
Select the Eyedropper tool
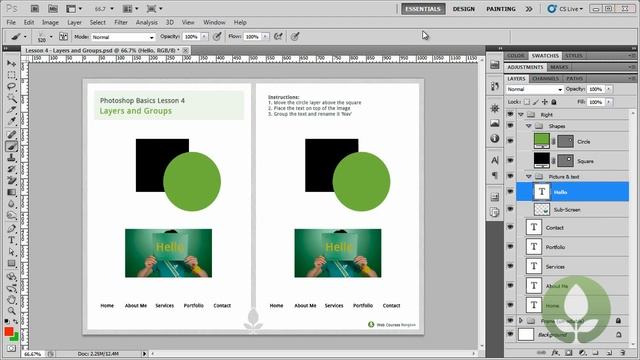(11, 121)
